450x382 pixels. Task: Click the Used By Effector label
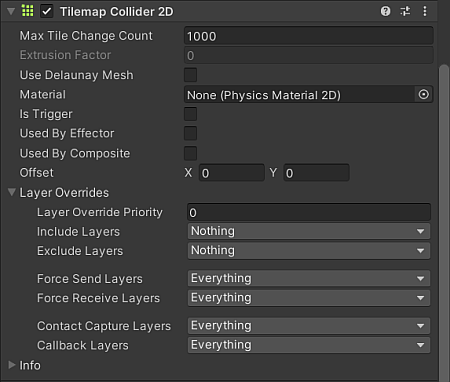click(67, 133)
